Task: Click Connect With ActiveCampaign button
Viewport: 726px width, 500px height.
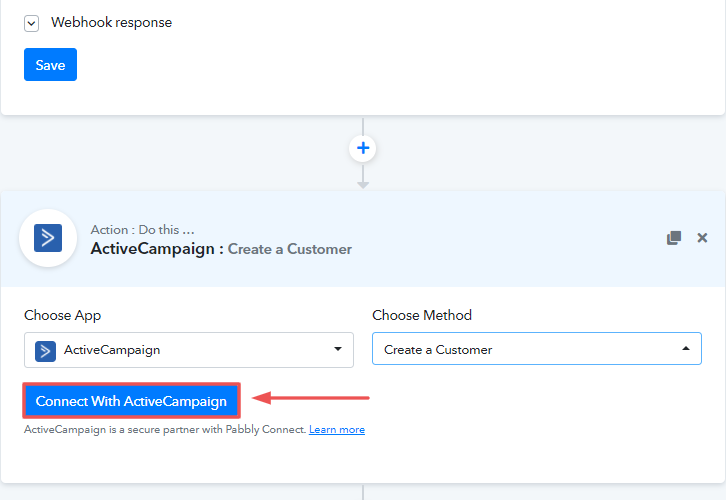Action: coord(131,401)
